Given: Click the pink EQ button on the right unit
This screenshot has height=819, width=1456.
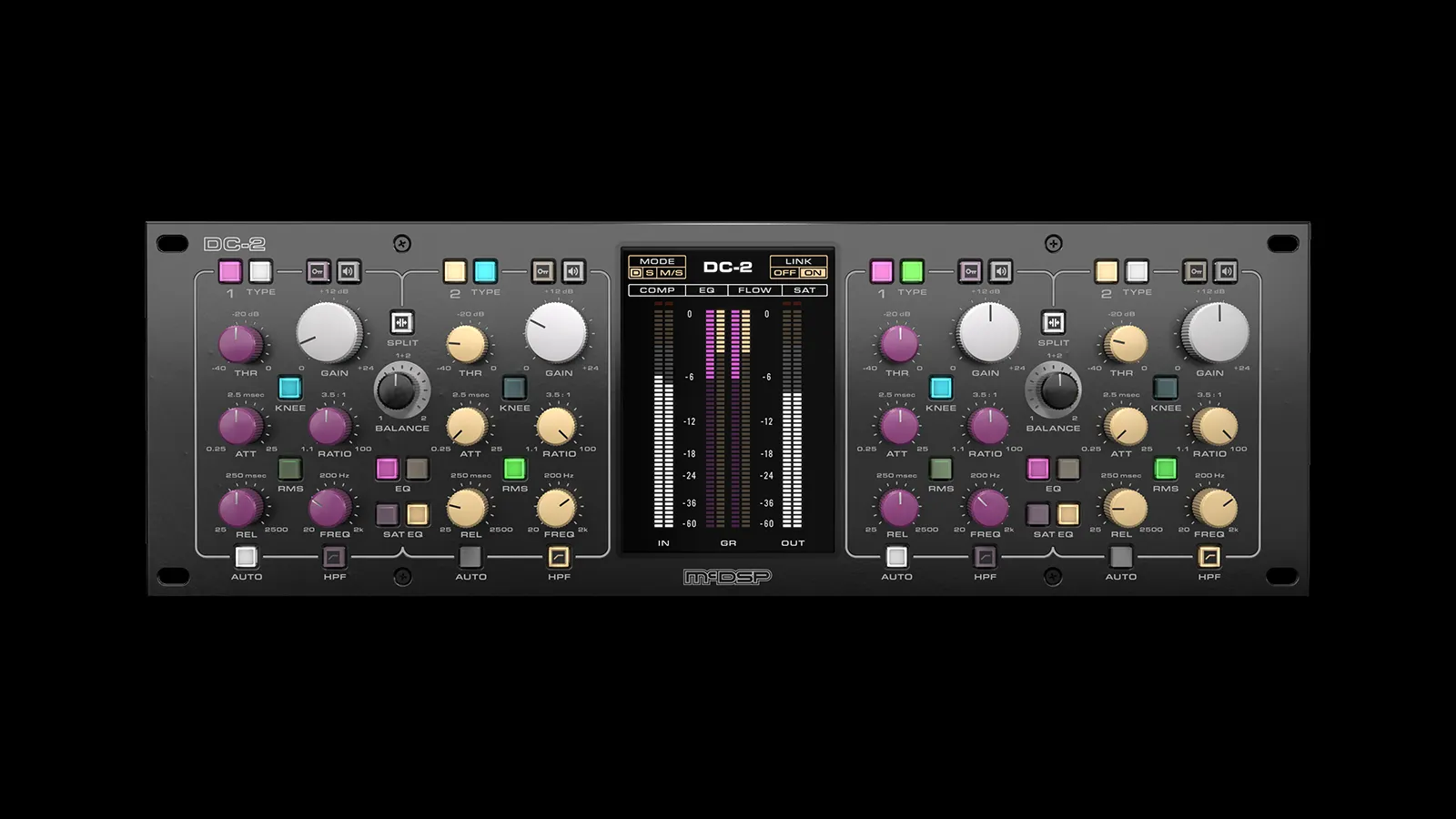Looking at the screenshot, I should coord(1037,469).
